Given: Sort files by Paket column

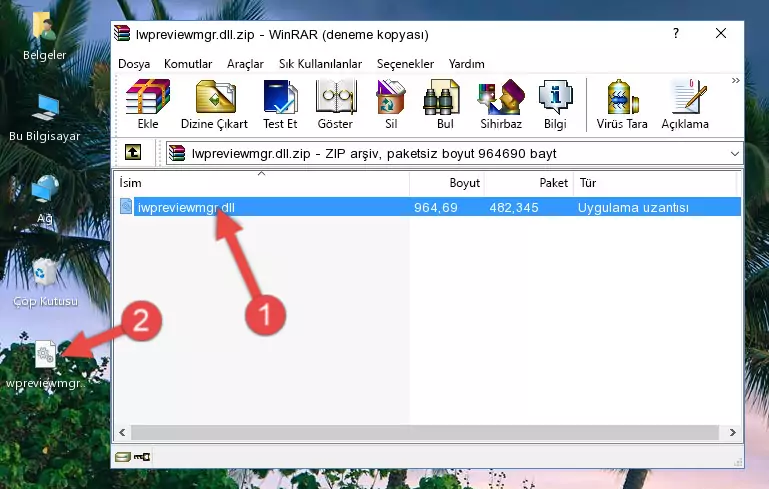Looking at the screenshot, I should click(x=529, y=183).
